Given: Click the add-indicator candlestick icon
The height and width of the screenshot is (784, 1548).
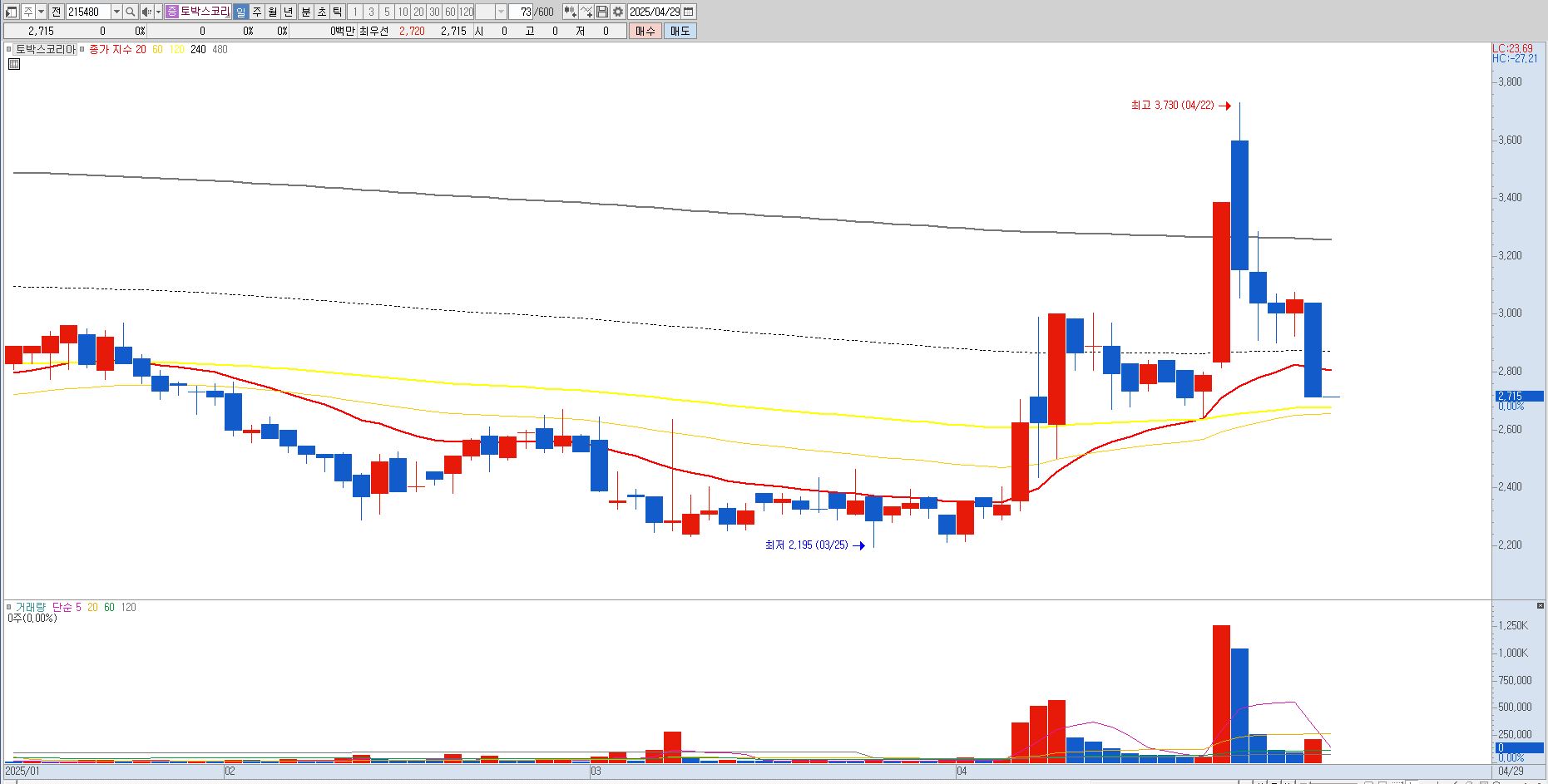Looking at the screenshot, I should [570, 12].
